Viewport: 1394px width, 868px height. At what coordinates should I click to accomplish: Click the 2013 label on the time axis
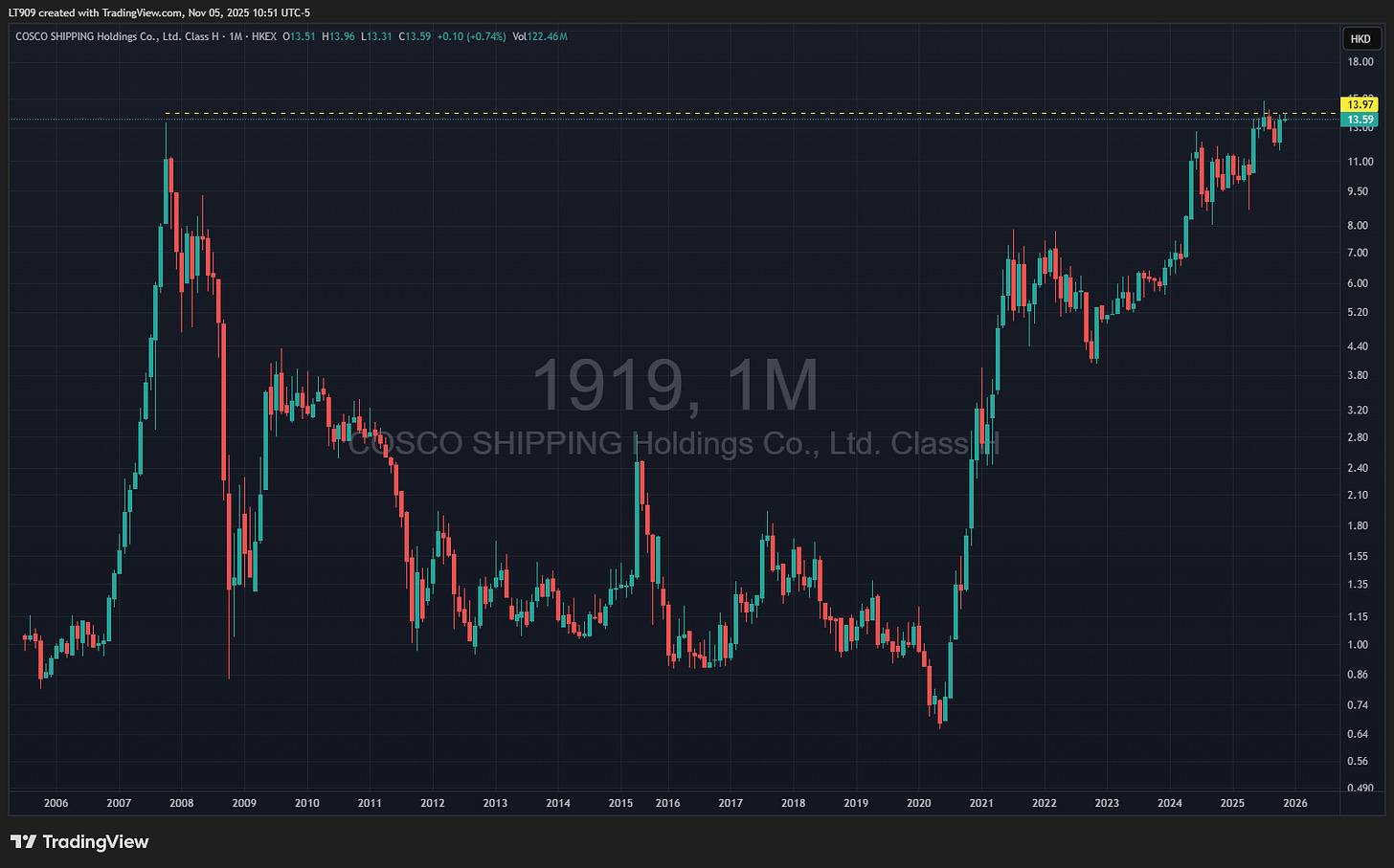tap(495, 803)
